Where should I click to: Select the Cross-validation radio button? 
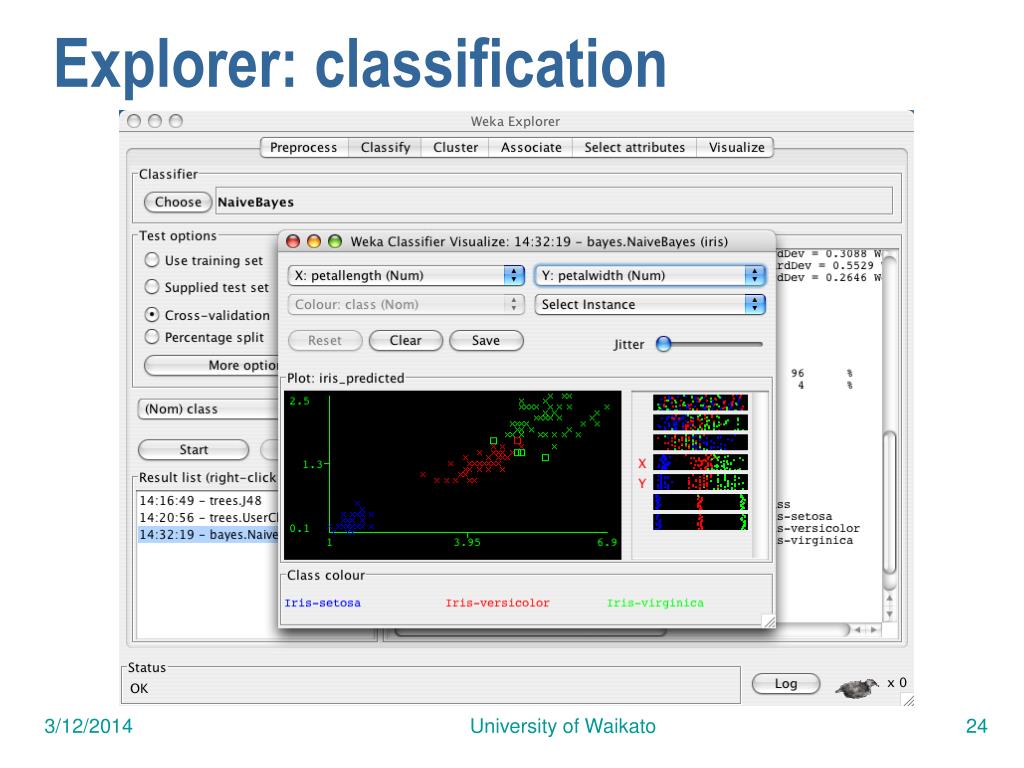click(152, 315)
